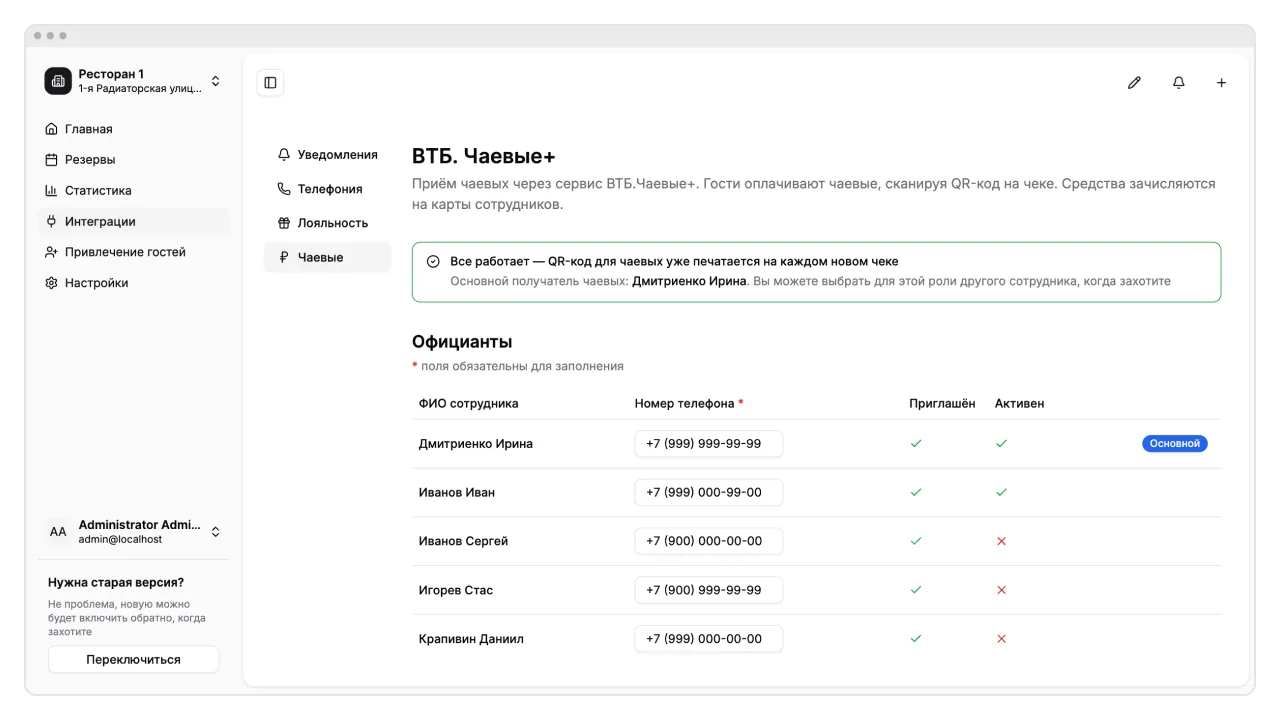Click the plug icon next to Интеграции
This screenshot has height=720, width=1280.
pos(52,222)
